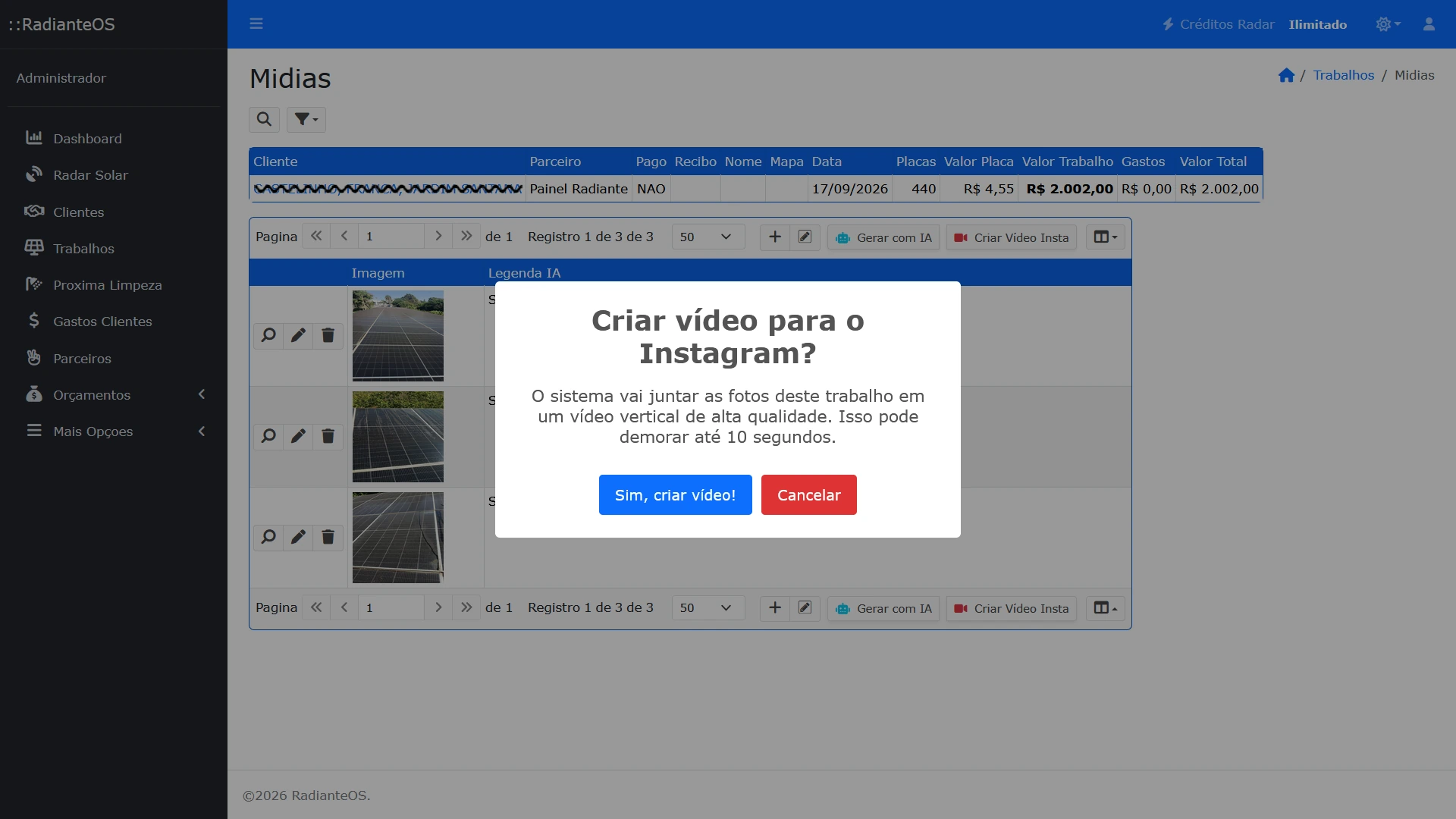Click the Clientes handshake icon

33,211
